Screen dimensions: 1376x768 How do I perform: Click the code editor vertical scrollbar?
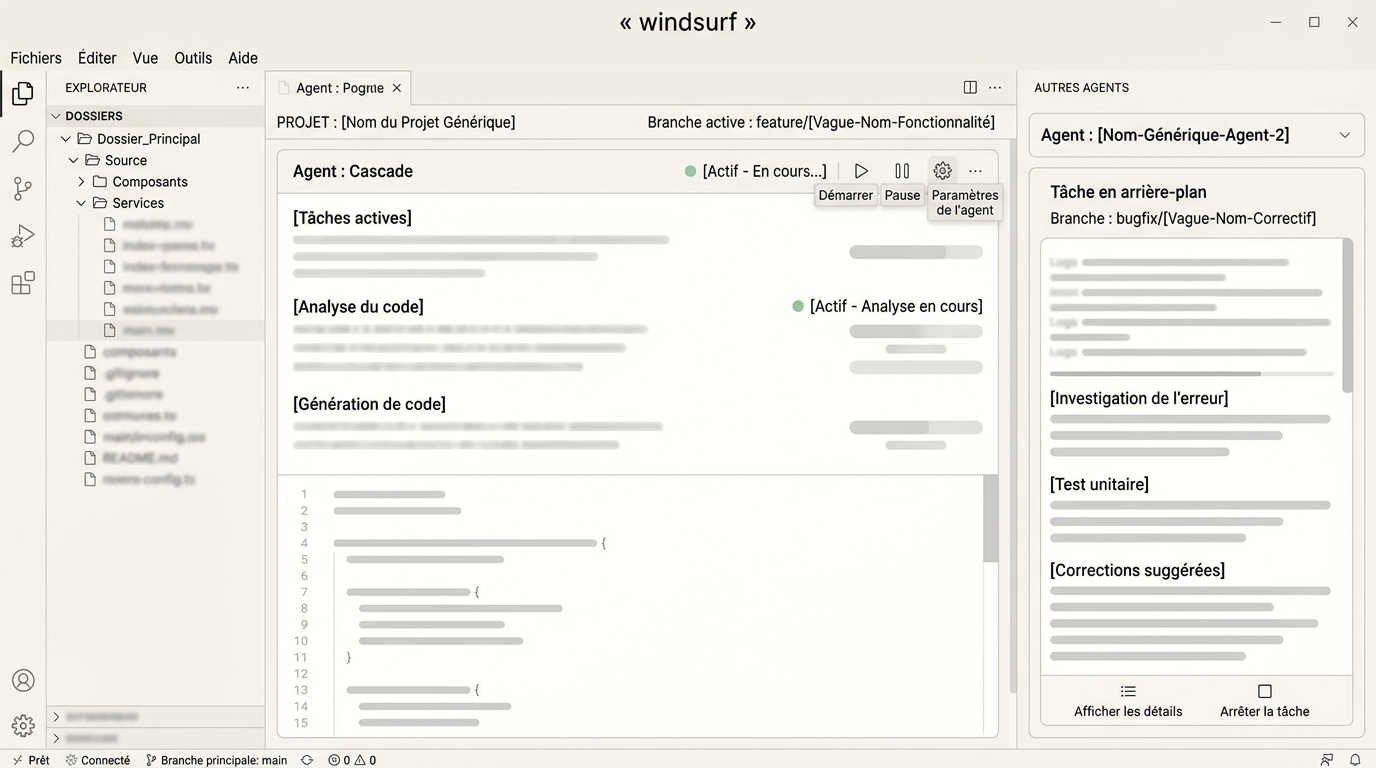point(990,518)
